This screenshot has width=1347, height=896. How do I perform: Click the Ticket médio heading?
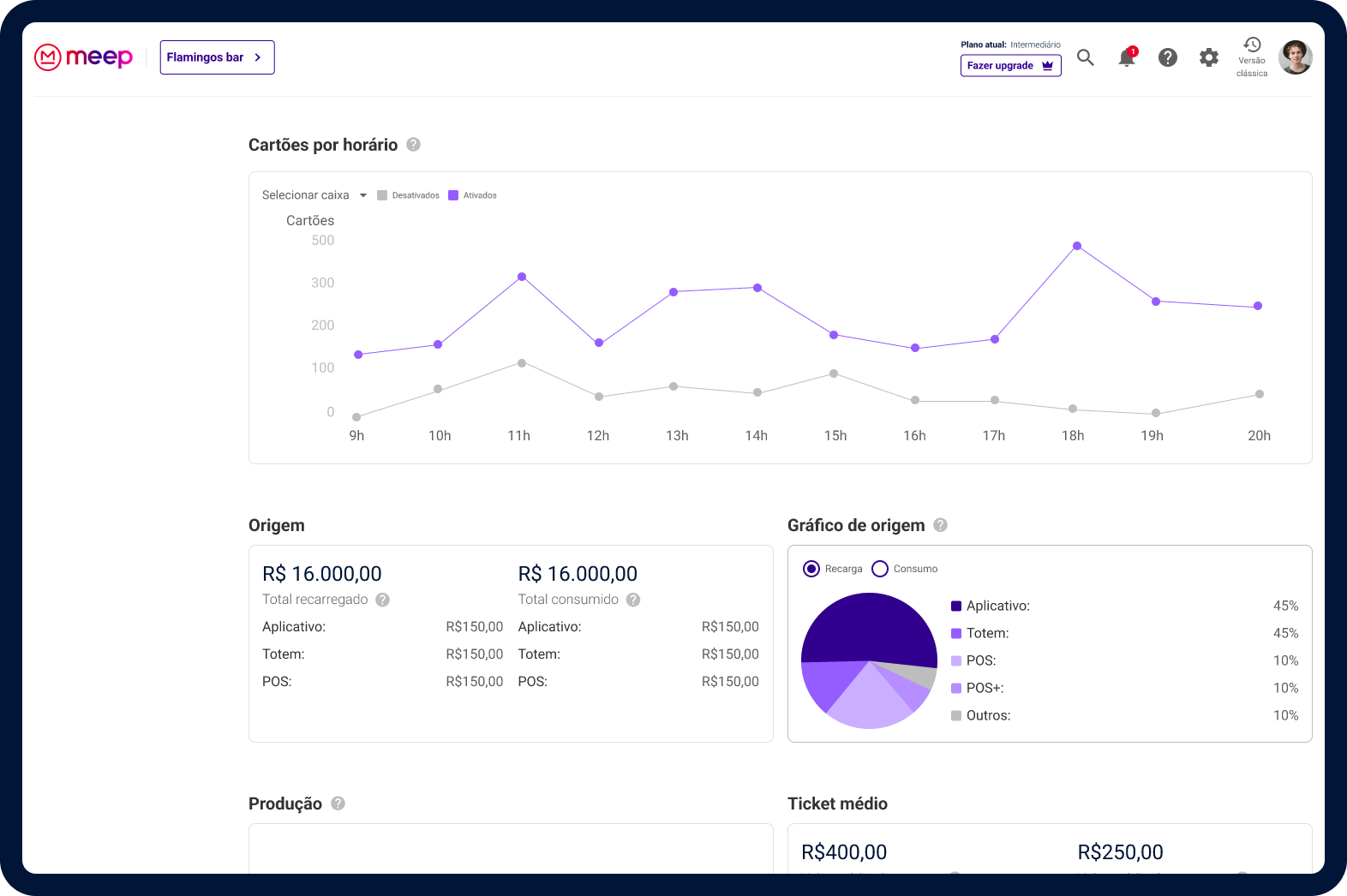click(x=837, y=803)
